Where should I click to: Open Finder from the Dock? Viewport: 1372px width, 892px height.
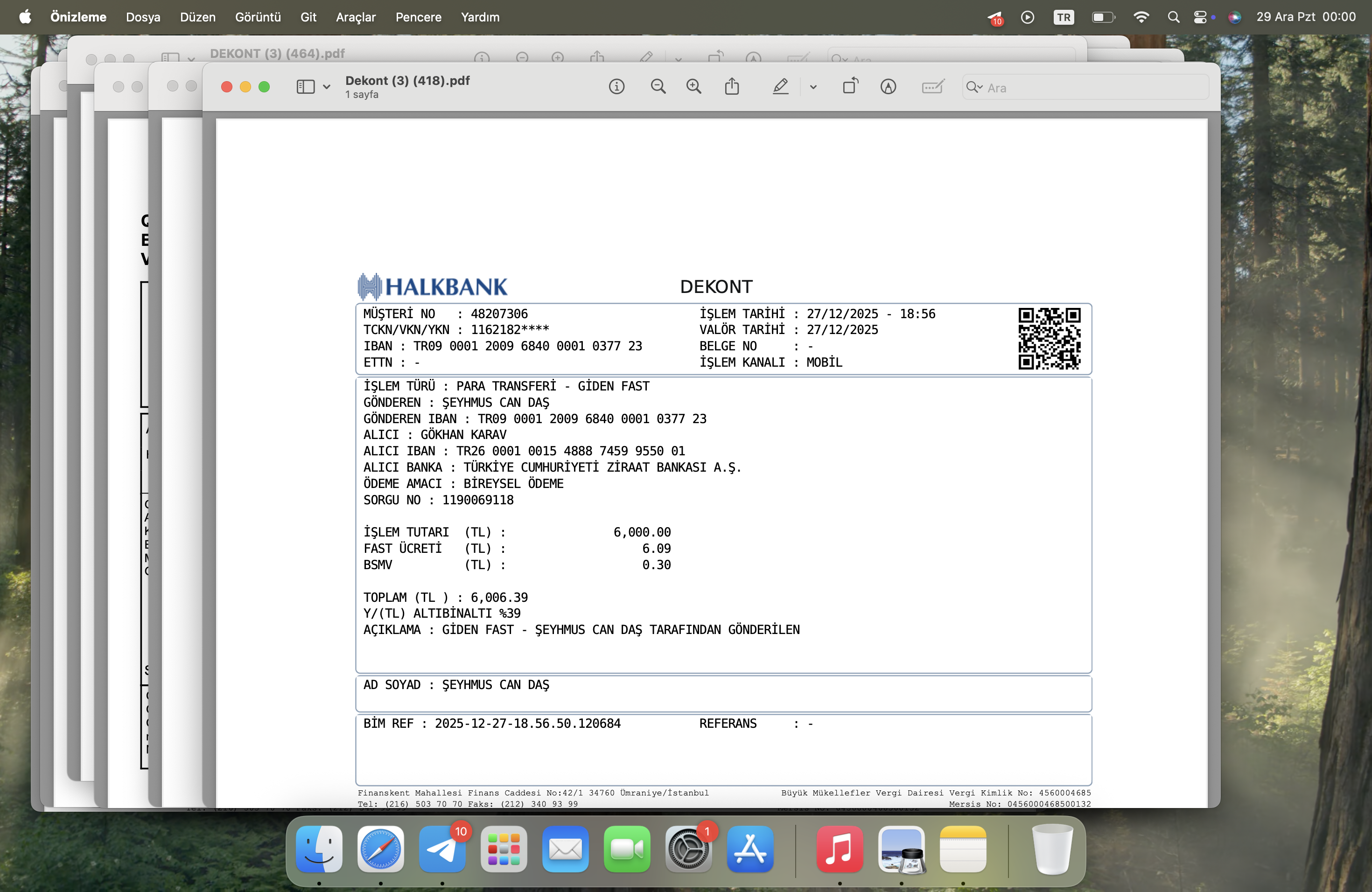[319, 849]
